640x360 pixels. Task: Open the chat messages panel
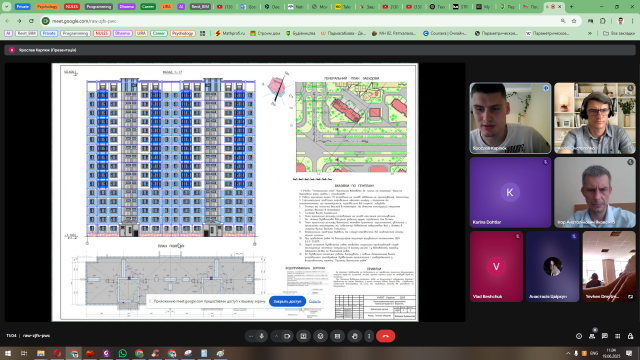604,336
